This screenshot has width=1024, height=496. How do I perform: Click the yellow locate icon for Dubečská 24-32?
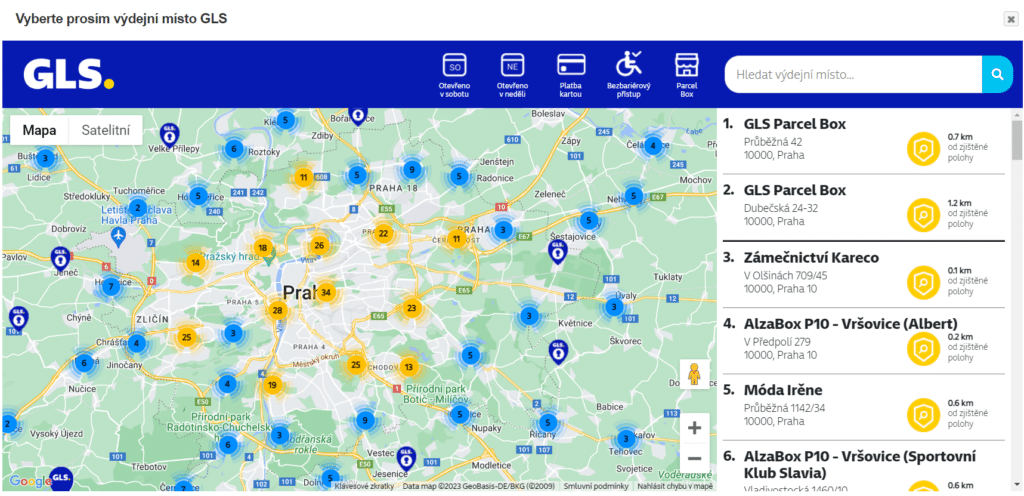[x=923, y=215]
